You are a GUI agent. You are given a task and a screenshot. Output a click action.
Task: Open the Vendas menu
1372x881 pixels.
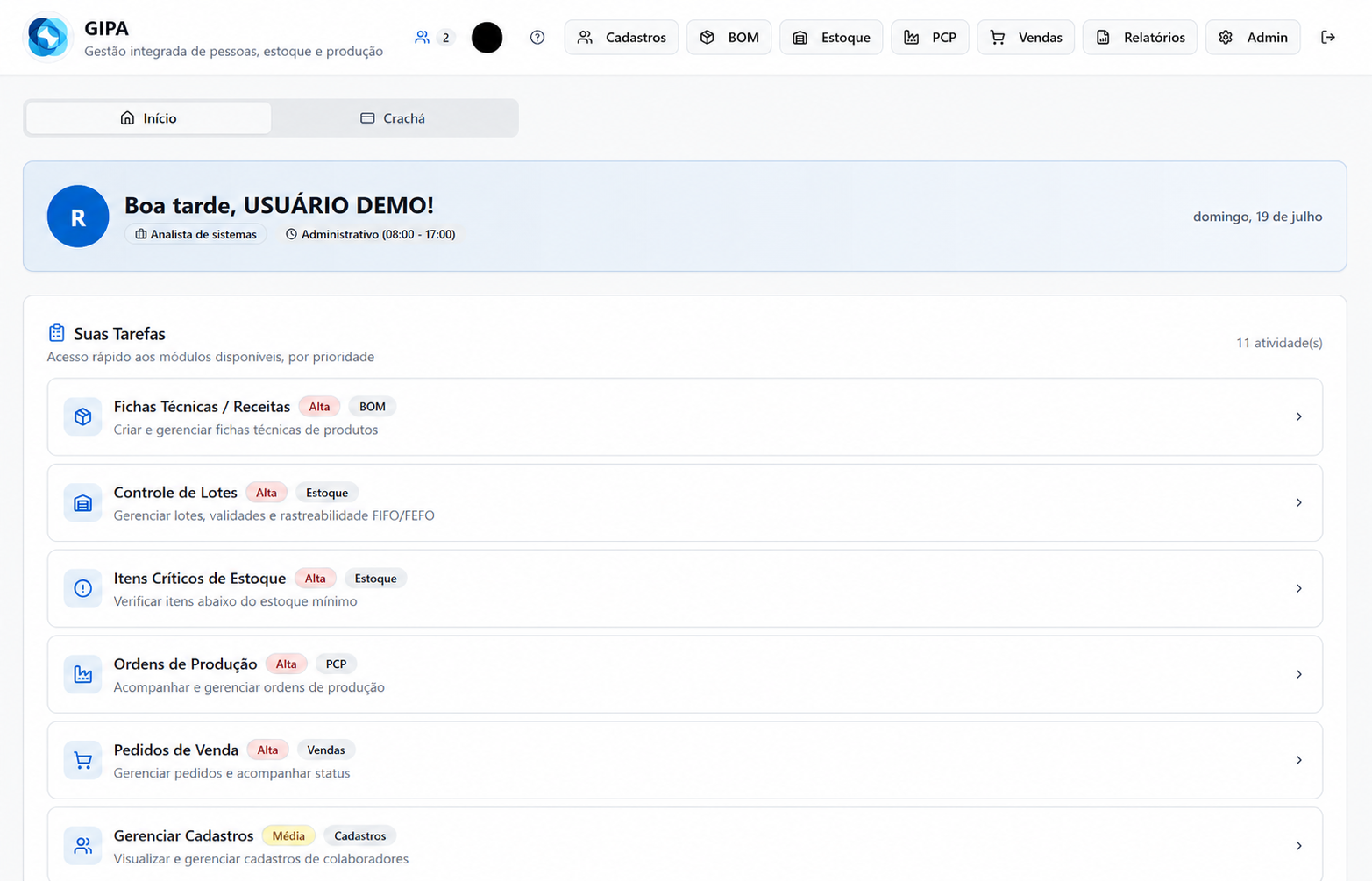(x=1026, y=37)
